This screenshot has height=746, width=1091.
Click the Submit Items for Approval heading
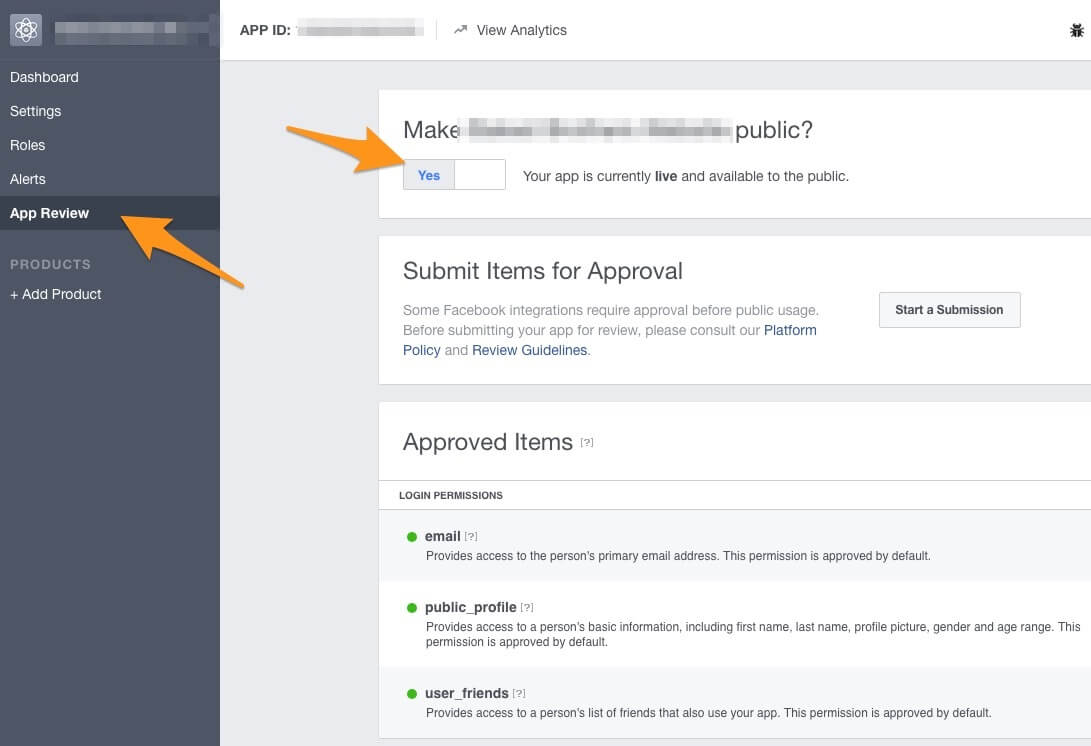pos(543,271)
